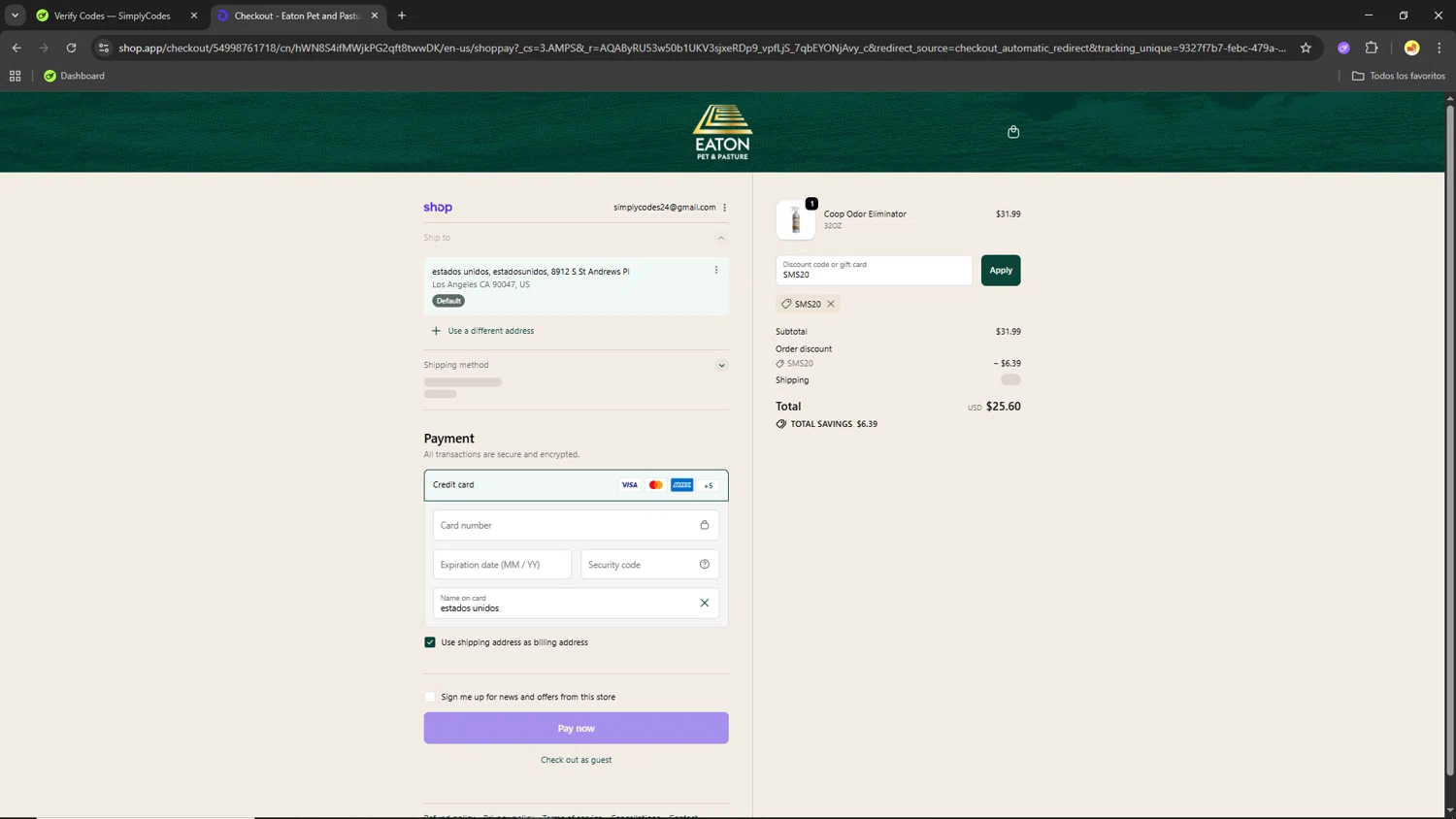Select the Checkout Eaton Pet tab
Screen dimensions: 1456x819
point(296,16)
